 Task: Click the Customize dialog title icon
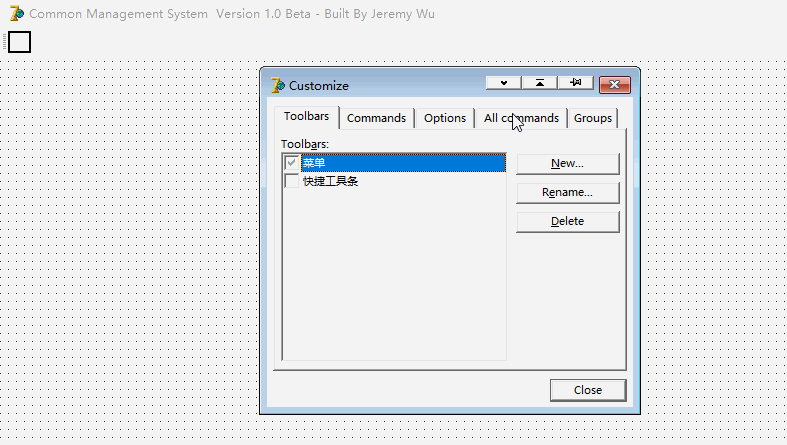coord(278,86)
